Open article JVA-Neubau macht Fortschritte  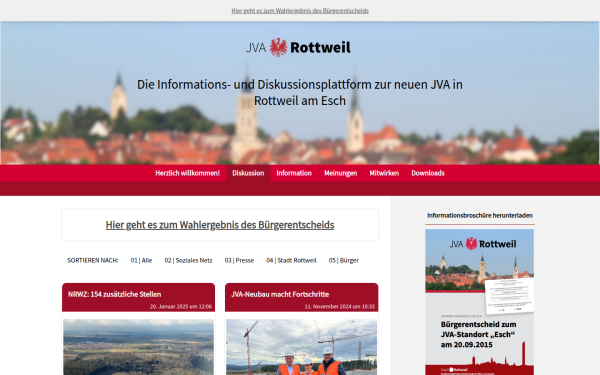(x=280, y=294)
